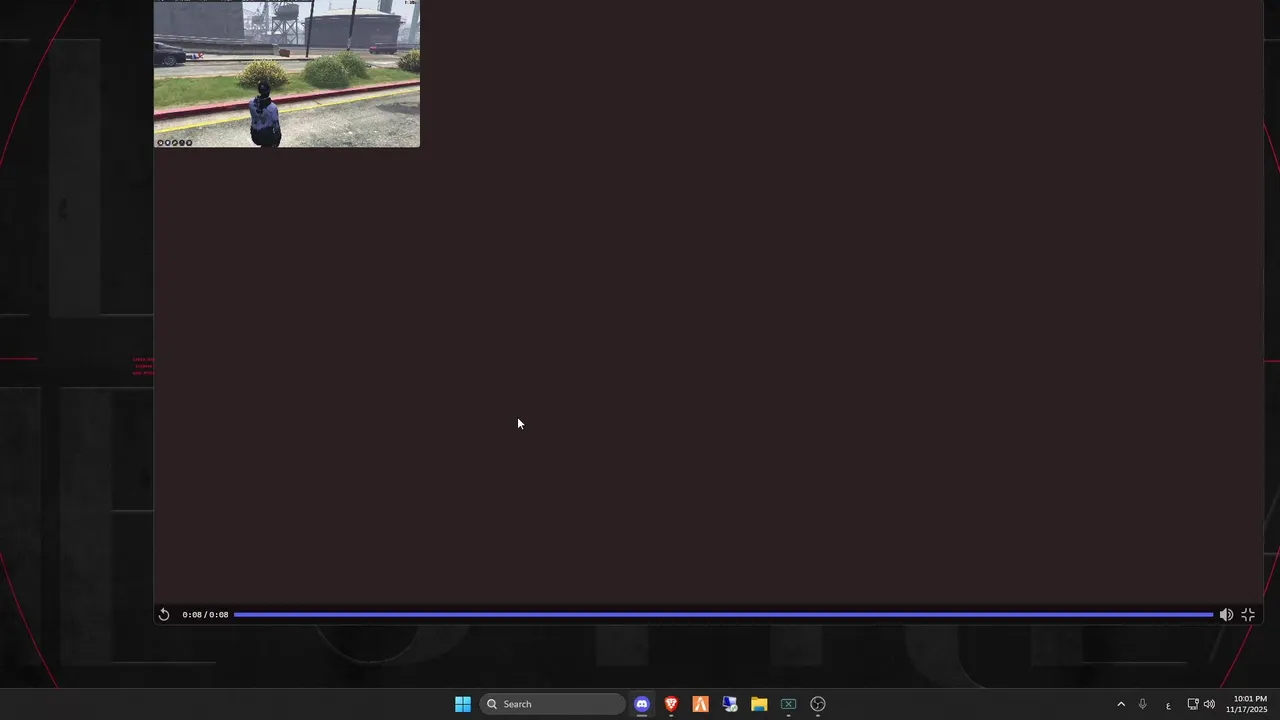Show hidden system tray icons
Image resolution: width=1280 pixels, height=720 pixels.
(1121, 704)
